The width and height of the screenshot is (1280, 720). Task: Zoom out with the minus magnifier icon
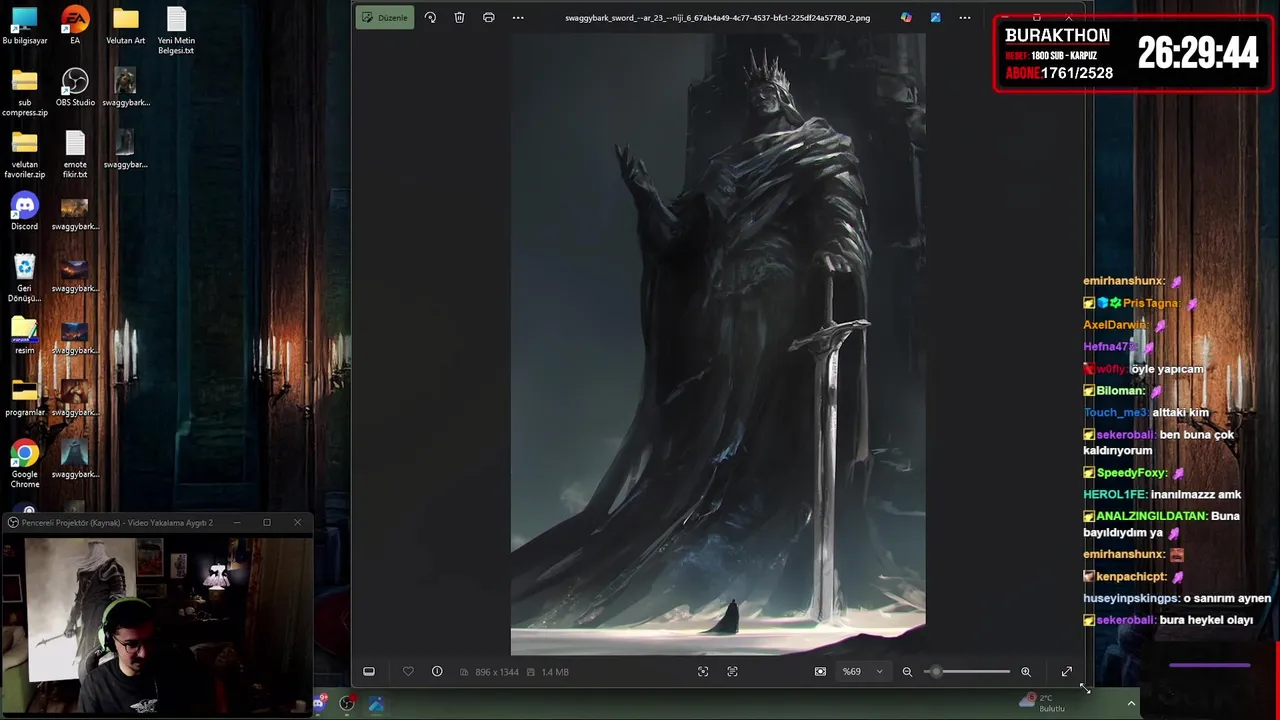click(907, 672)
